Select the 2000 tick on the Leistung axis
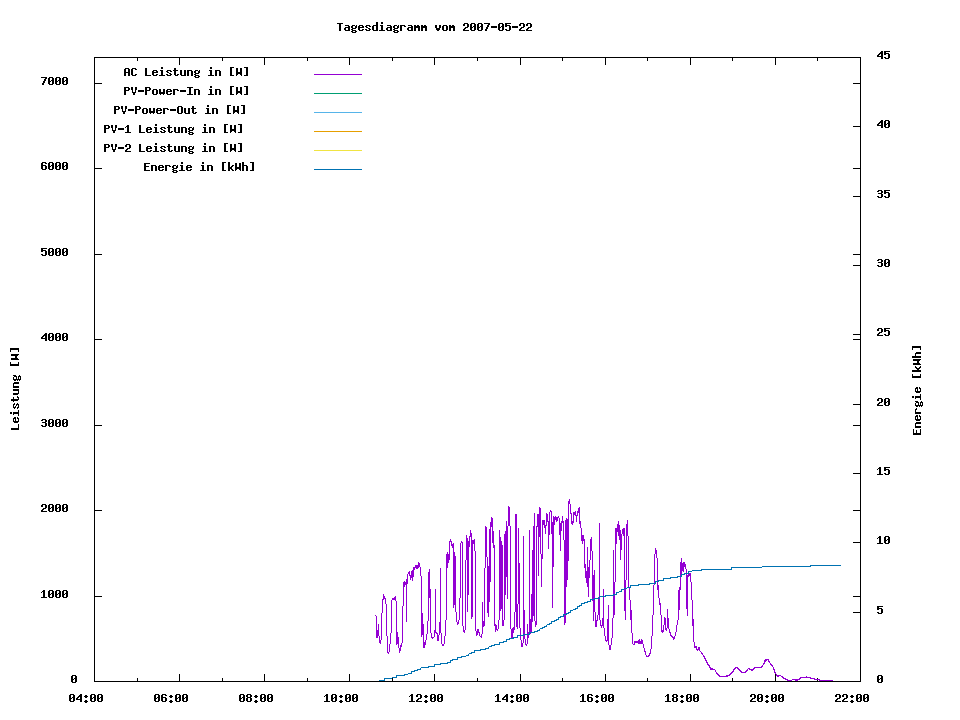The width and height of the screenshot is (960, 720). tap(54, 509)
